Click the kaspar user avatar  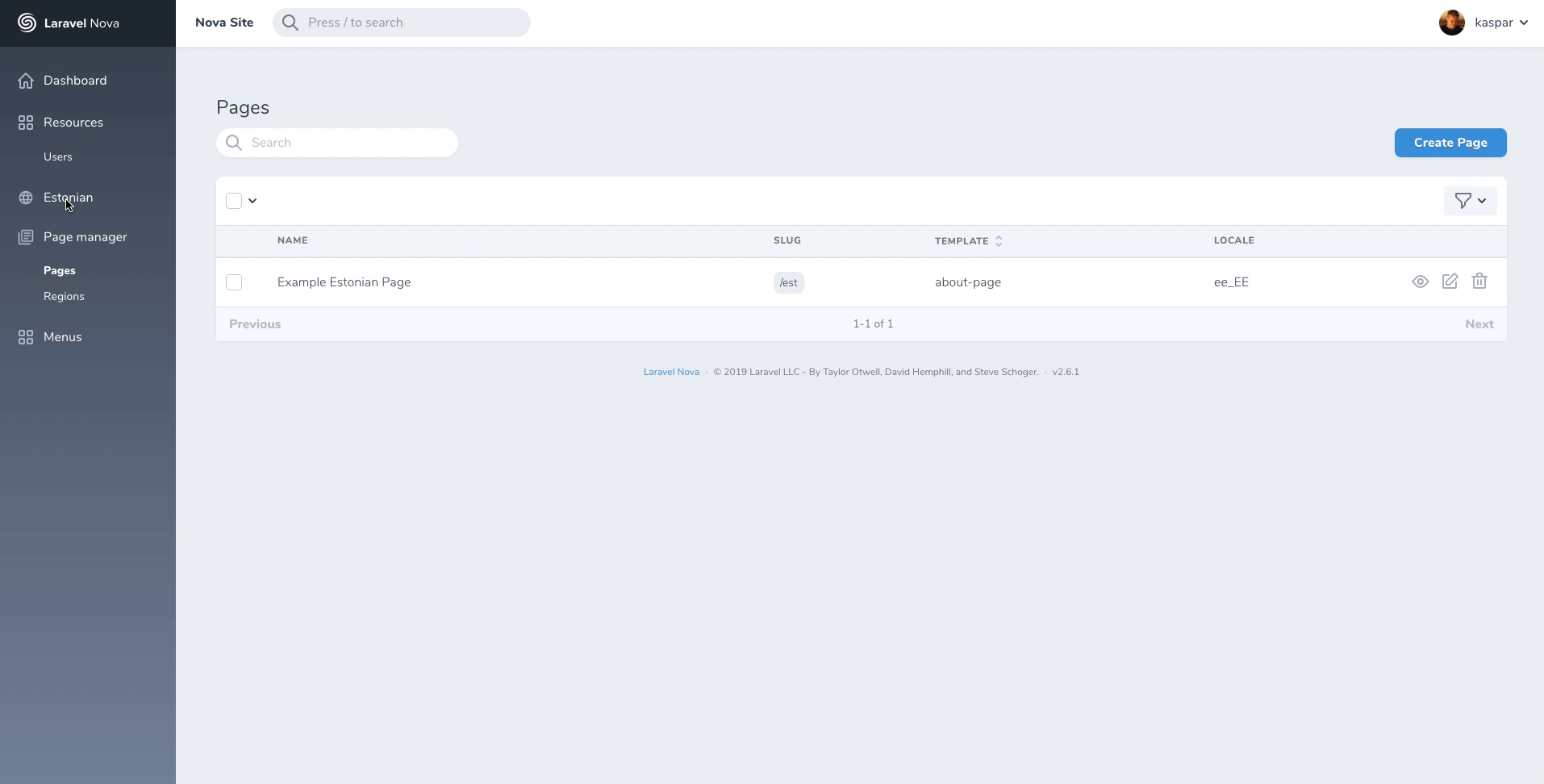pyautogui.click(x=1451, y=23)
